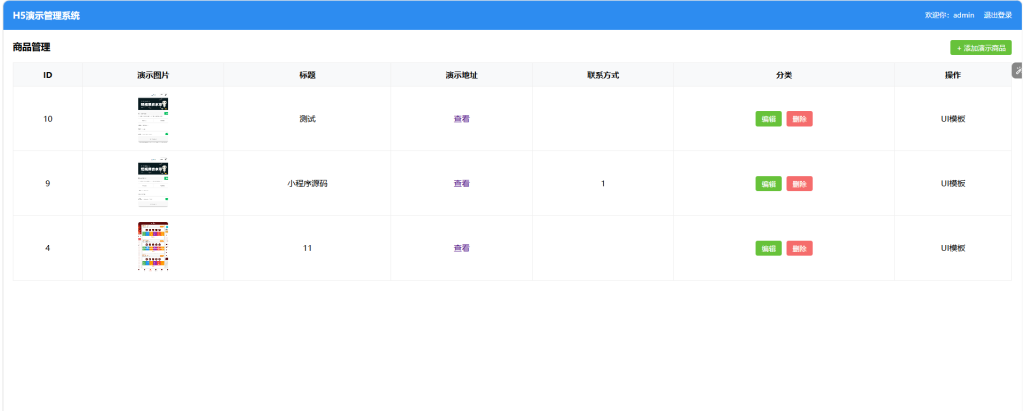Edit the 小程序源码 product row
Viewport: 1024px width, 411px height.
tap(768, 184)
